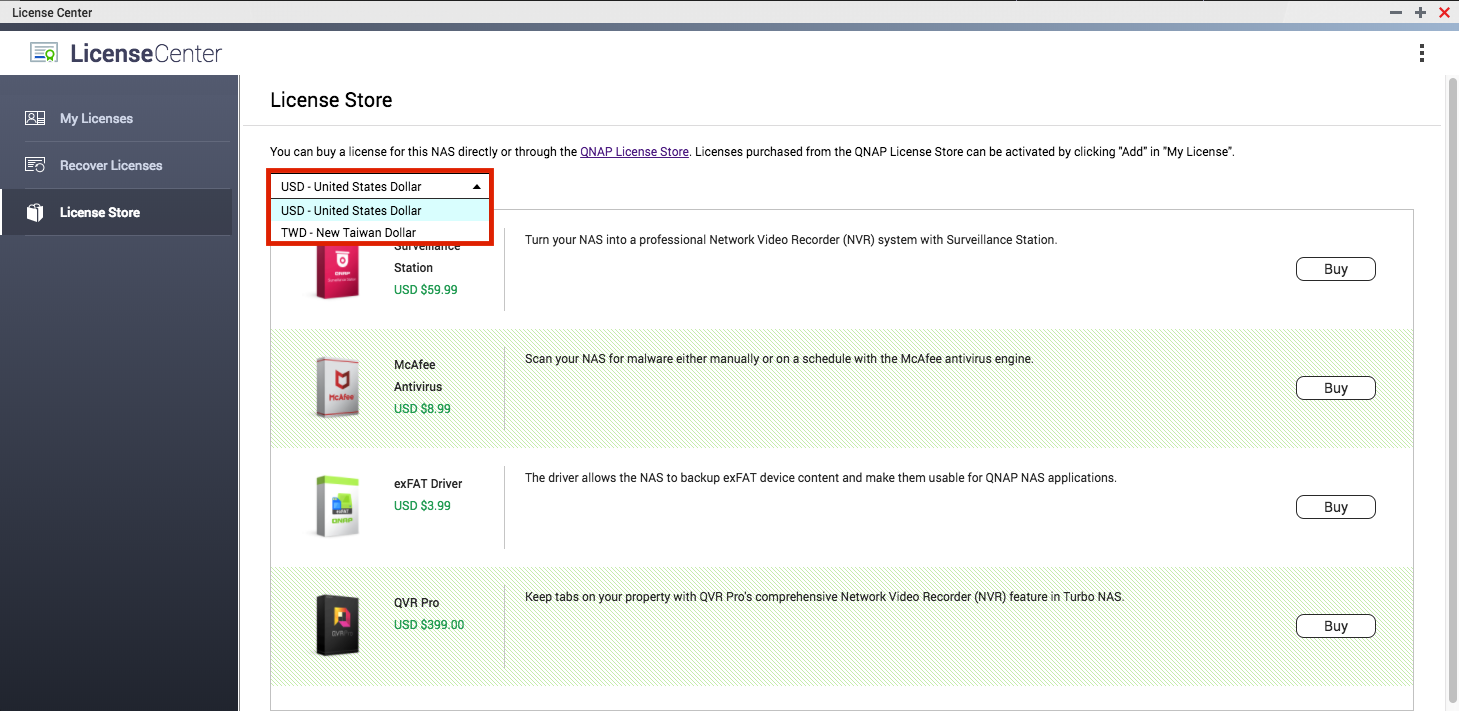This screenshot has width=1459, height=711.
Task: Select the License Store tab
Action: pyautogui.click(x=116, y=212)
